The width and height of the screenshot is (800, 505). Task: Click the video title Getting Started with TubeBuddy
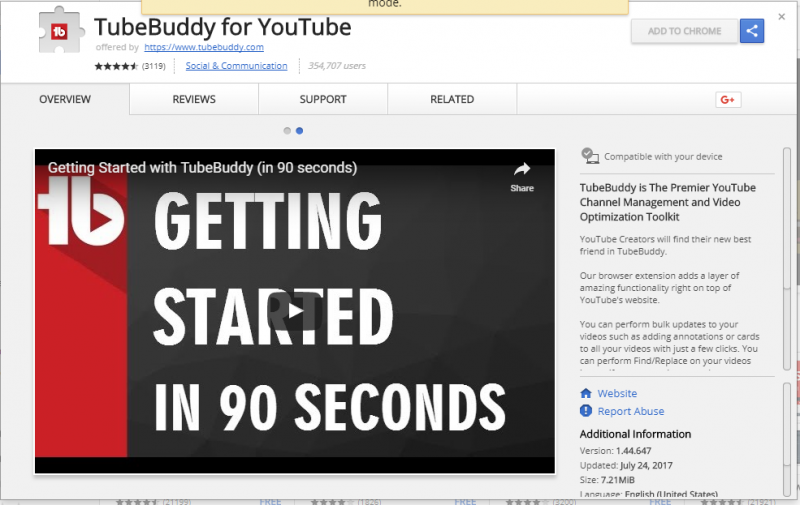point(203,168)
